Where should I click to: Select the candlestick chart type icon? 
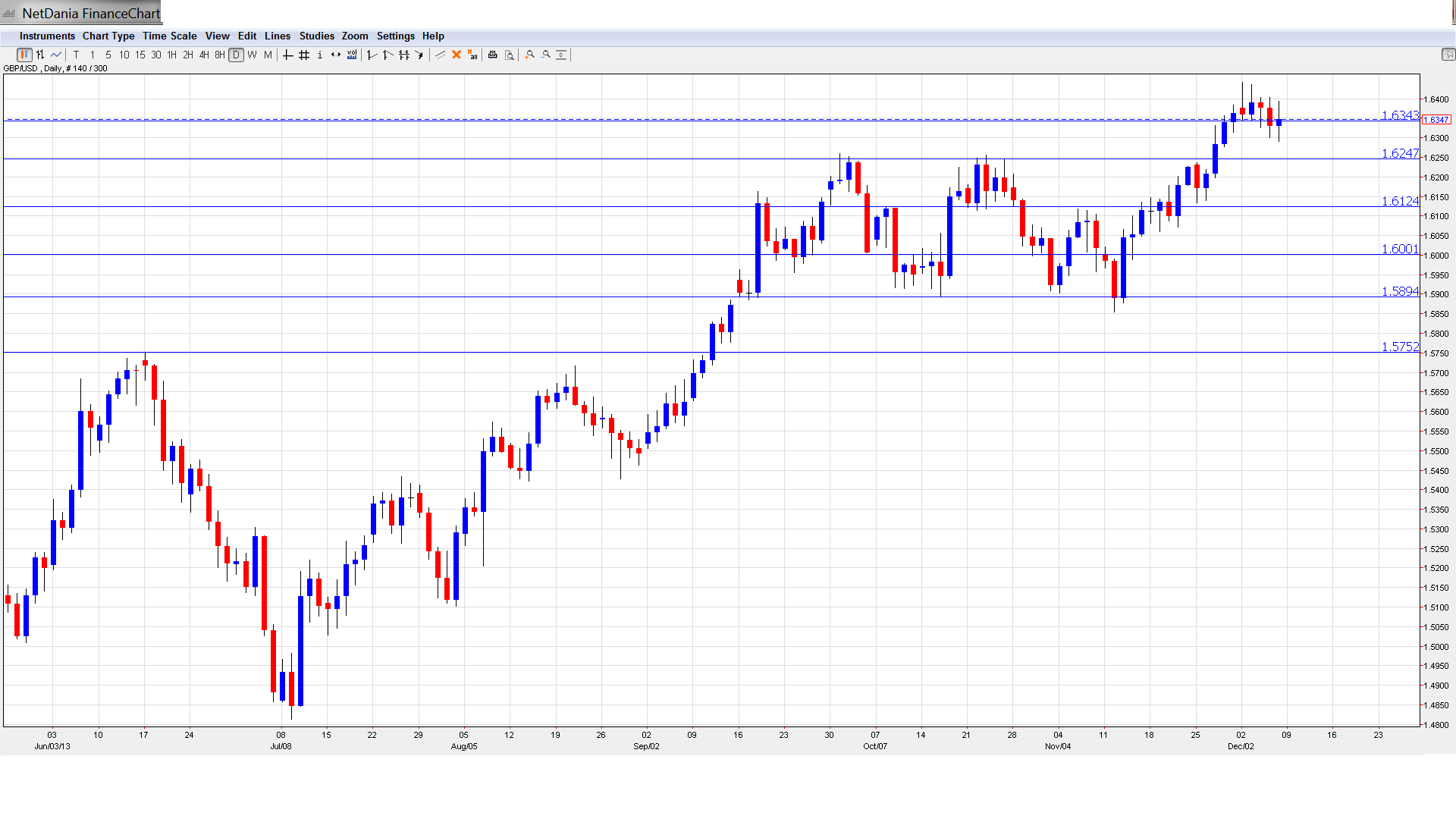pyautogui.click(x=24, y=55)
